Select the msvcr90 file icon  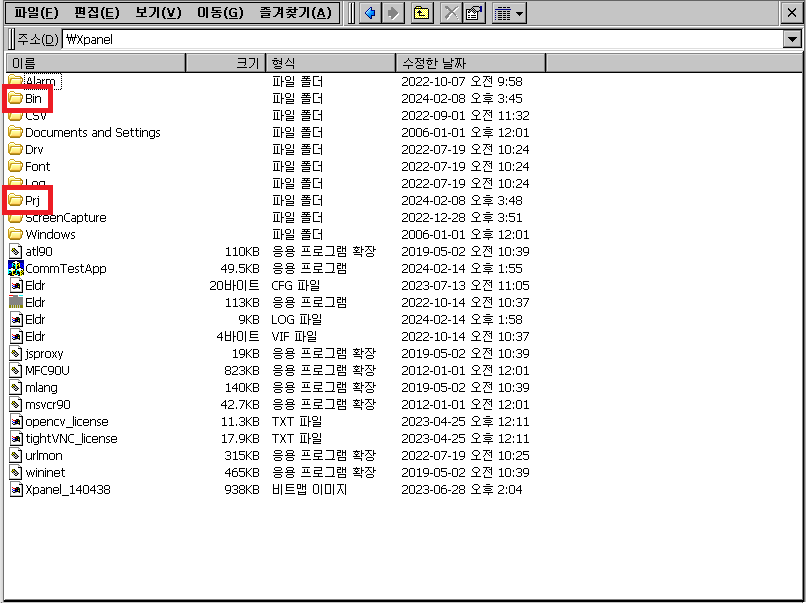click(16, 404)
